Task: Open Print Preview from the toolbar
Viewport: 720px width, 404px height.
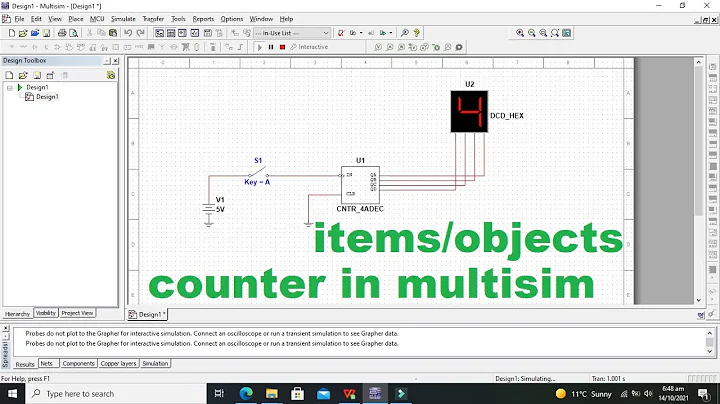Action: coord(73,33)
